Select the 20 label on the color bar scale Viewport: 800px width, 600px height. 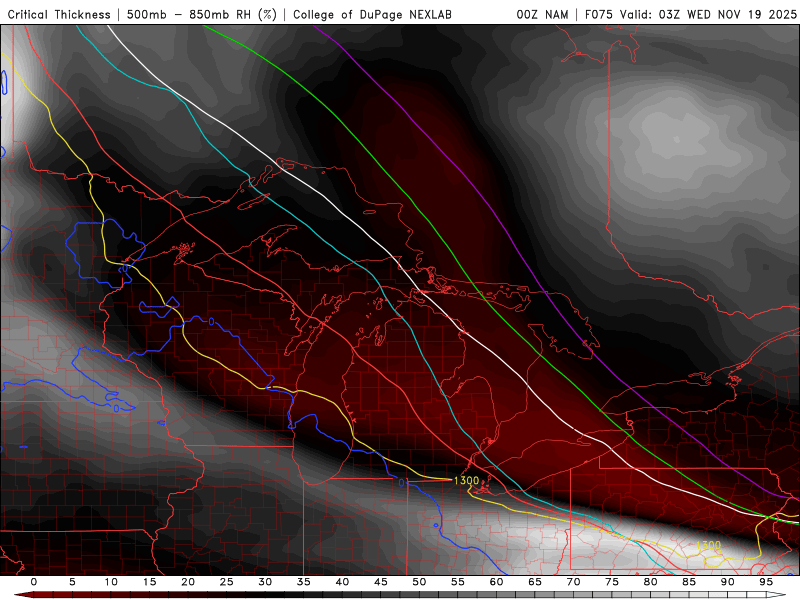[x=188, y=582]
